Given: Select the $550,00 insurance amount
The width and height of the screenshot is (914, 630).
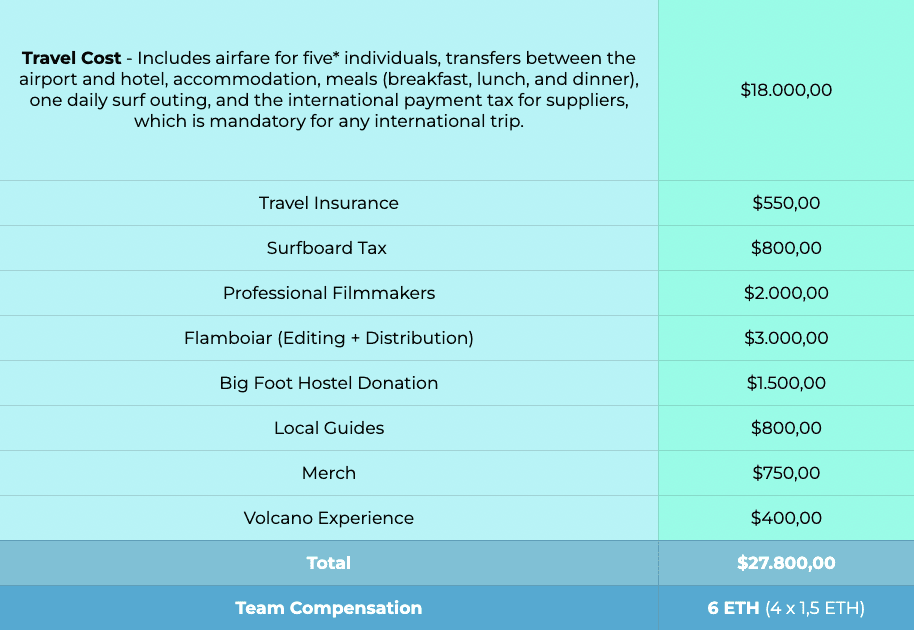Looking at the screenshot, I should click(x=786, y=203).
